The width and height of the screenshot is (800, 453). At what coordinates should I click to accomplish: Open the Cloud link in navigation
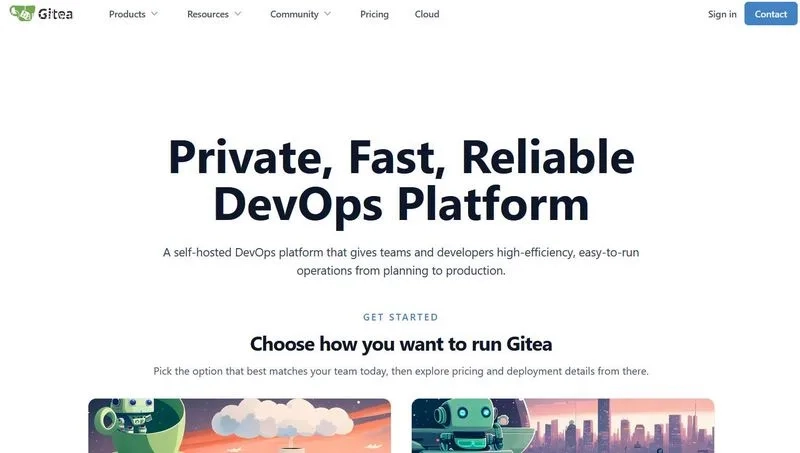427,14
